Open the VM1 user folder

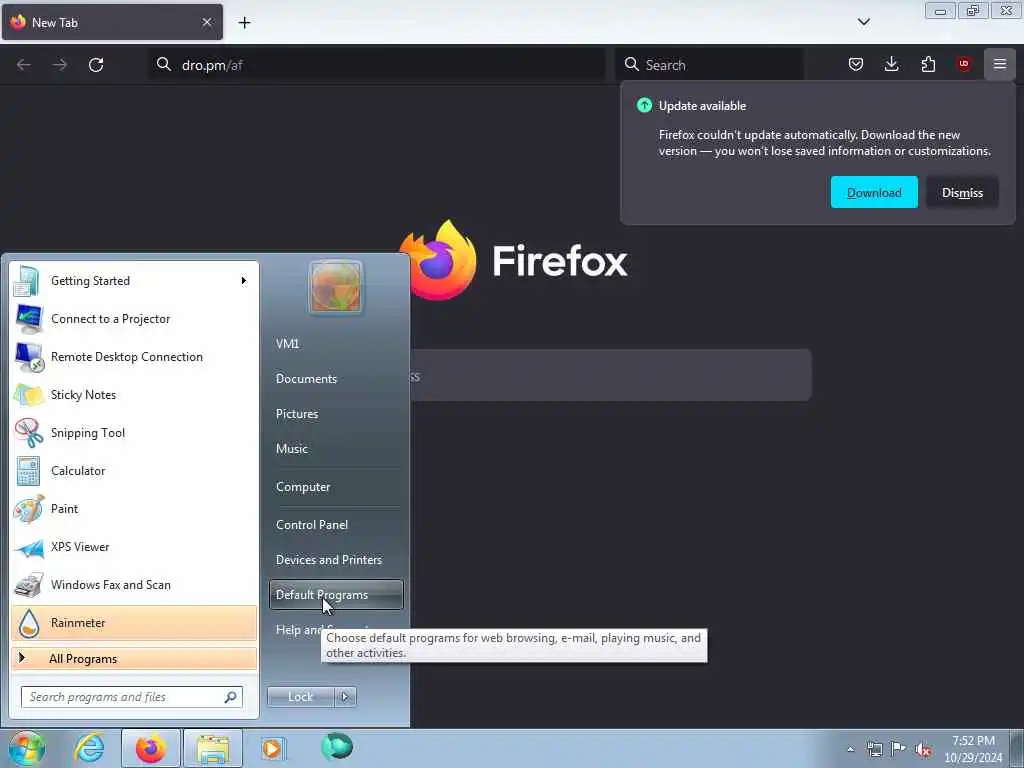pyautogui.click(x=336, y=344)
